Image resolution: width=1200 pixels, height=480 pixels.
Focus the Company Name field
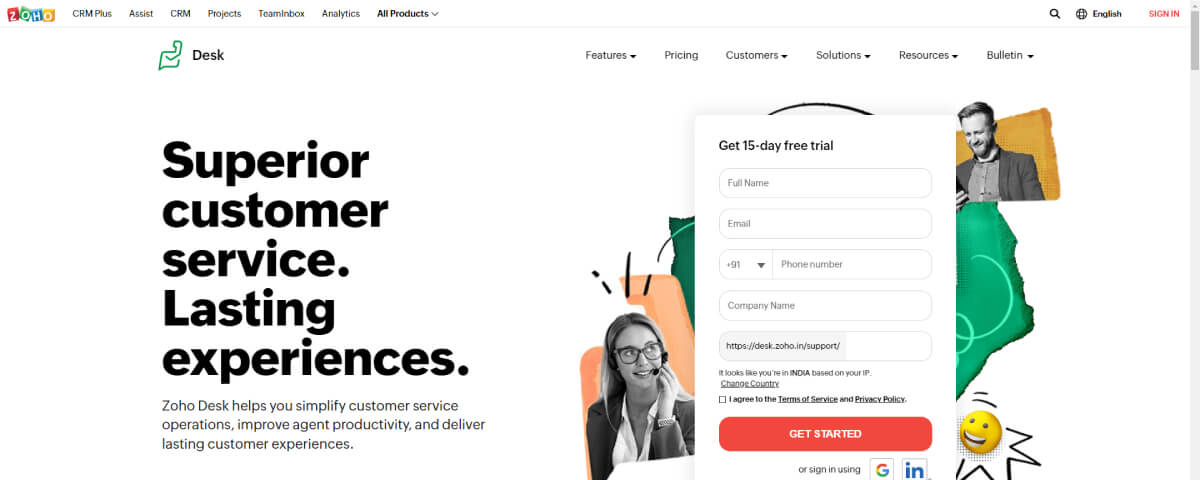[825, 306]
